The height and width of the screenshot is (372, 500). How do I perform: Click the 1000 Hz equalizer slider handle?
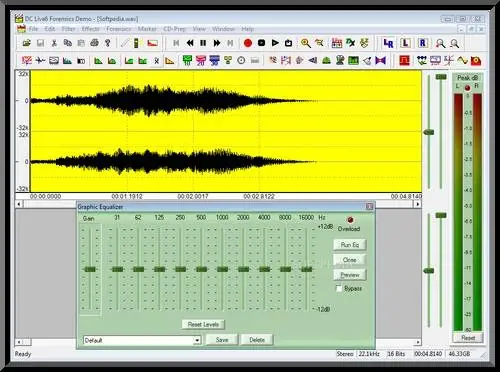point(222,269)
